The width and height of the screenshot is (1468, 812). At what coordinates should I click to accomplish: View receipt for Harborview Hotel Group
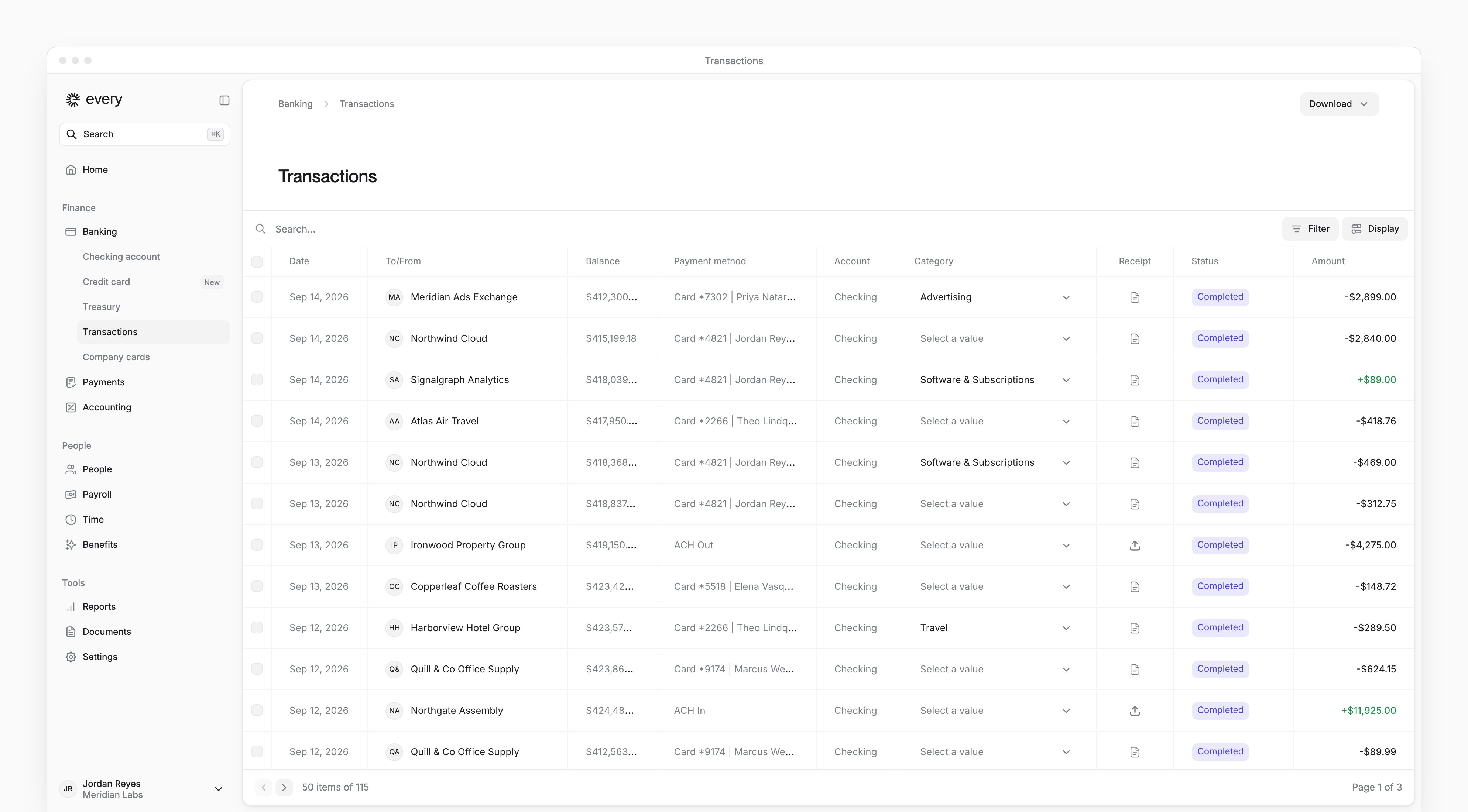pos(1135,628)
